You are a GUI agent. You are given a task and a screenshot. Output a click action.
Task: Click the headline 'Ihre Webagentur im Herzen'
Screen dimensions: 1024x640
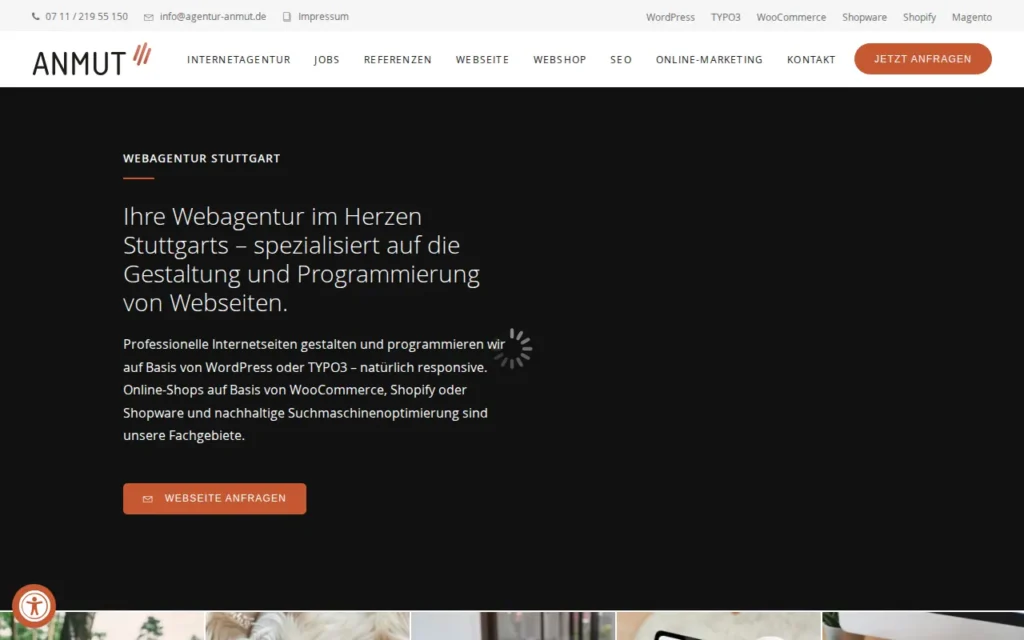click(301, 259)
